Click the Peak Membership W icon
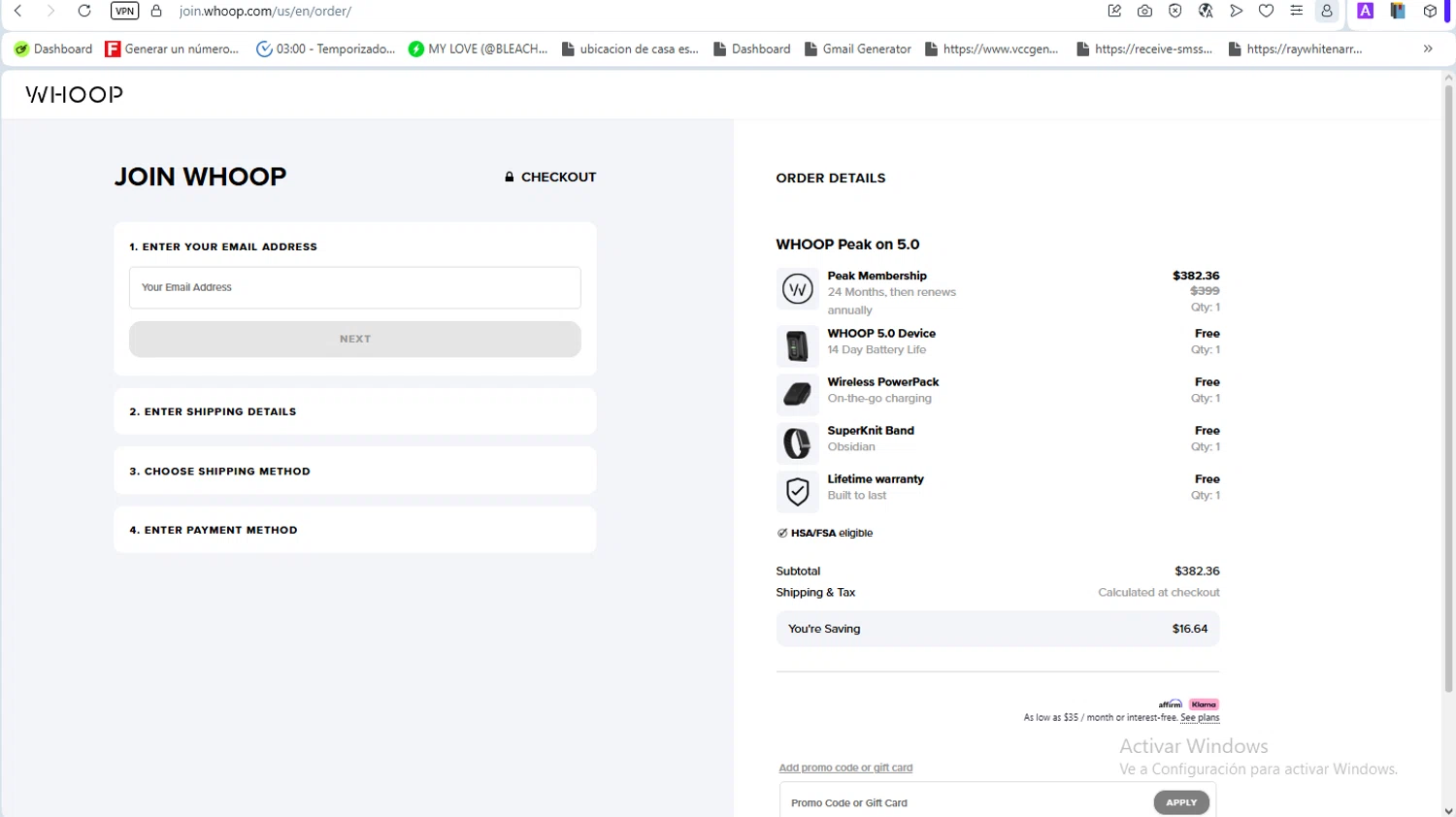The width and height of the screenshot is (1456, 817). coord(797,289)
